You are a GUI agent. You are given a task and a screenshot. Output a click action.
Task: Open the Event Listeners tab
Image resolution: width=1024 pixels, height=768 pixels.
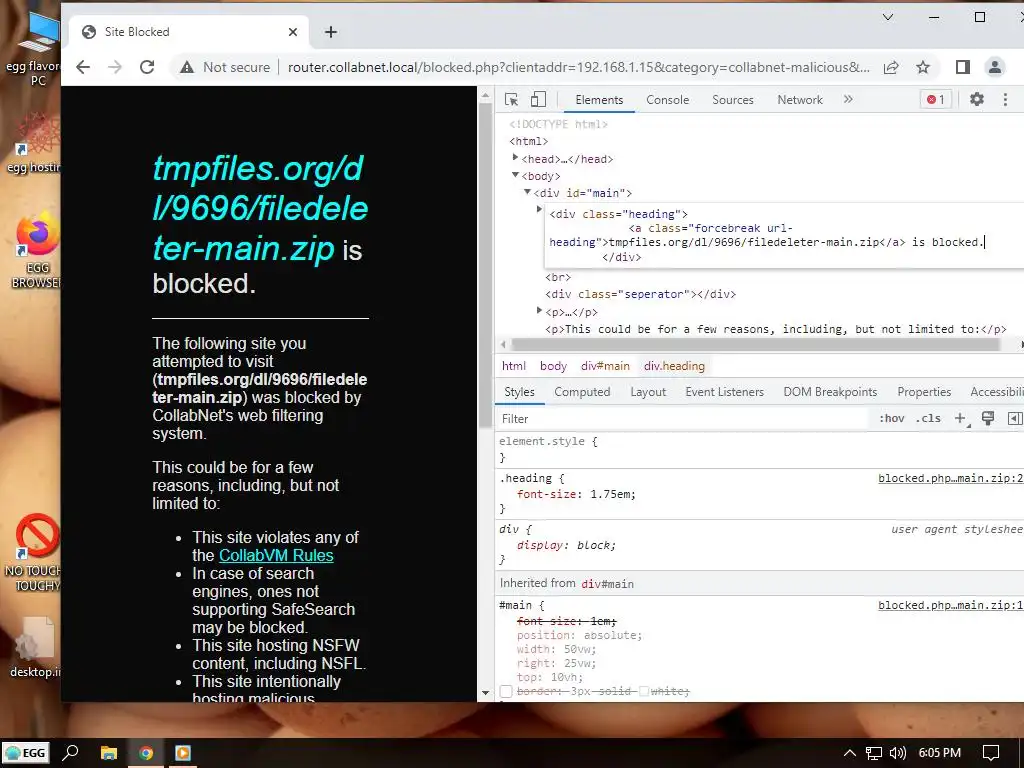(x=724, y=392)
